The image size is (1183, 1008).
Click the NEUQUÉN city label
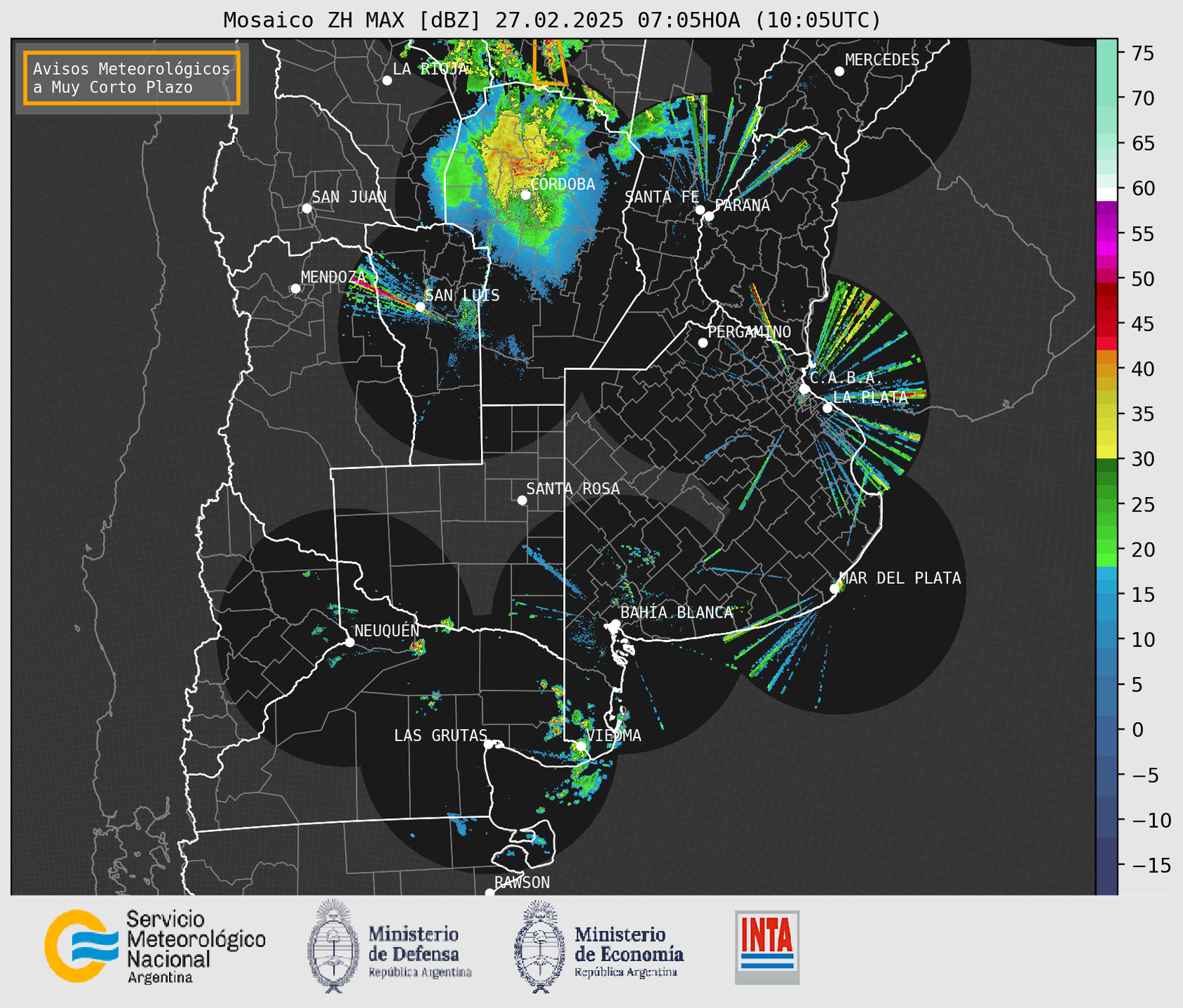[x=386, y=631]
